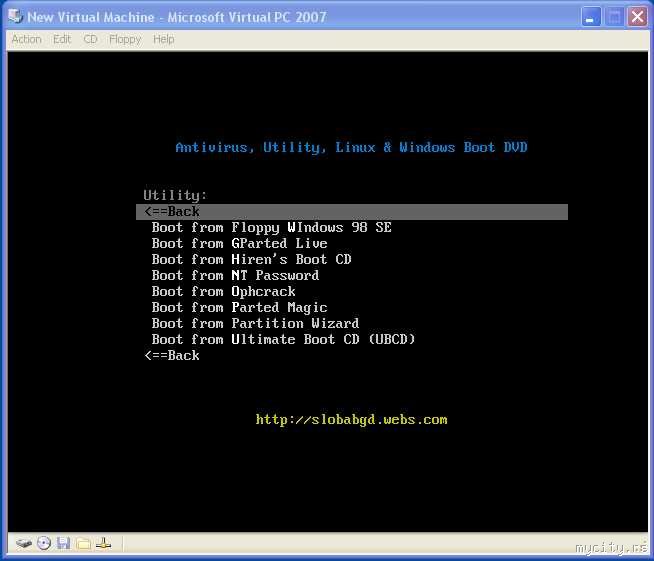Open the Edit menu
The height and width of the screenshot is (561, 654).
tap(62, 39)
